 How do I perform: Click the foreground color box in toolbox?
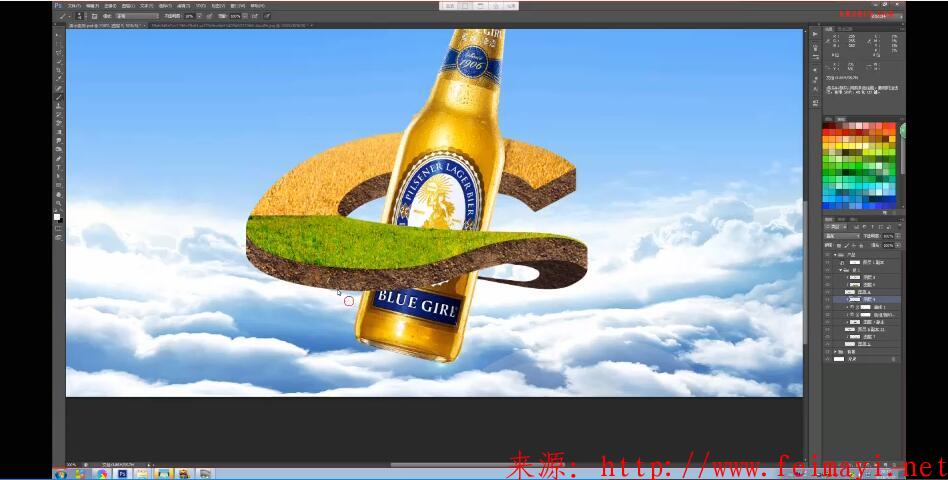tap(57, 216)
